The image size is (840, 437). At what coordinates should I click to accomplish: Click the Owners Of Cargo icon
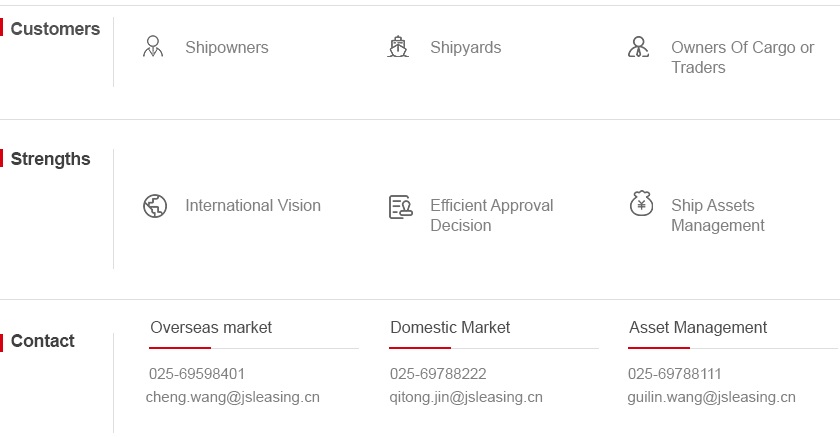click(x=638, y=47)
